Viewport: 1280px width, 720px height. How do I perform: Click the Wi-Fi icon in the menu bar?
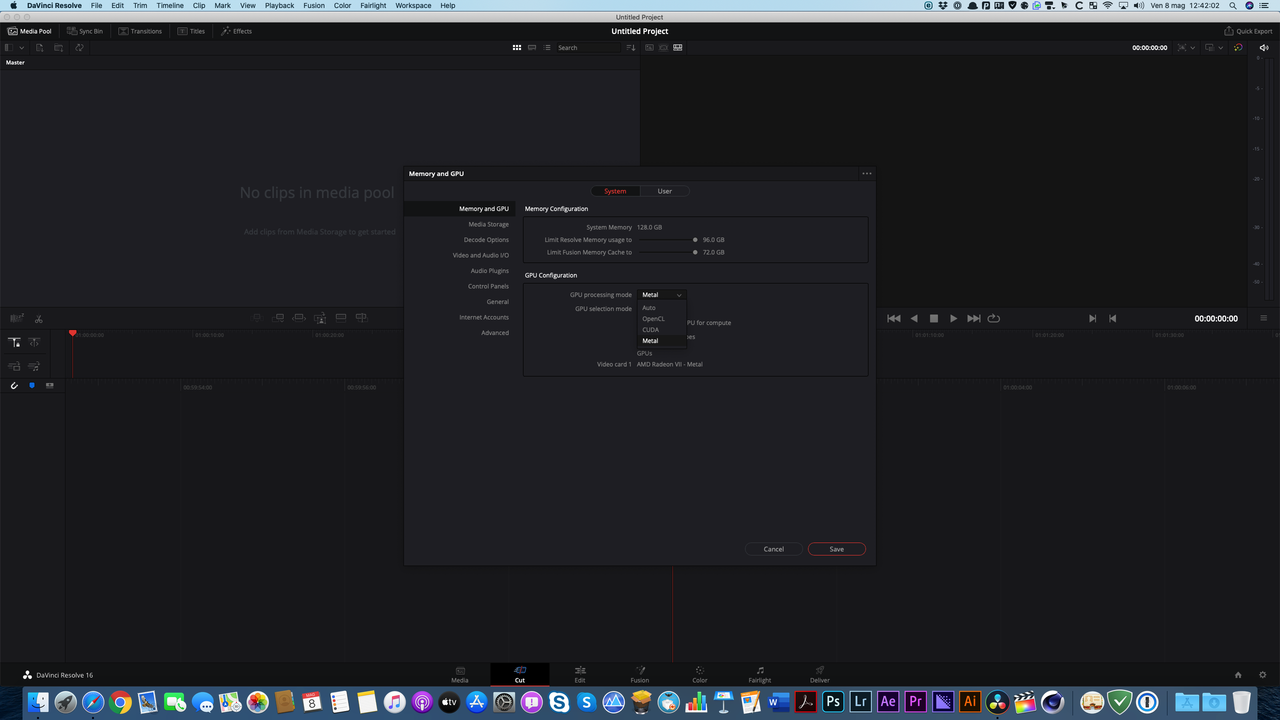tap(1107, 5)
